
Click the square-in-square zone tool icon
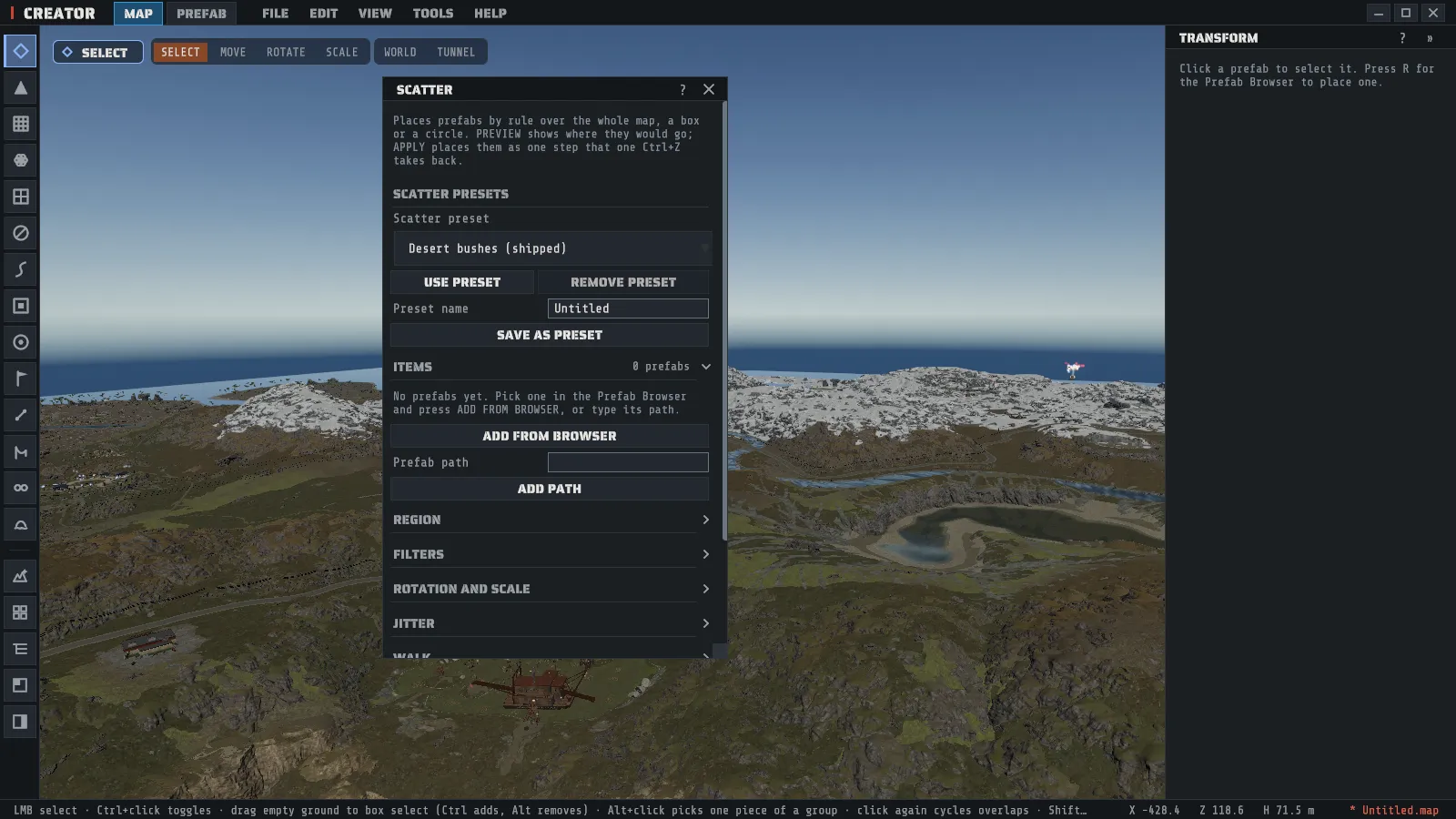click(20, 306)
